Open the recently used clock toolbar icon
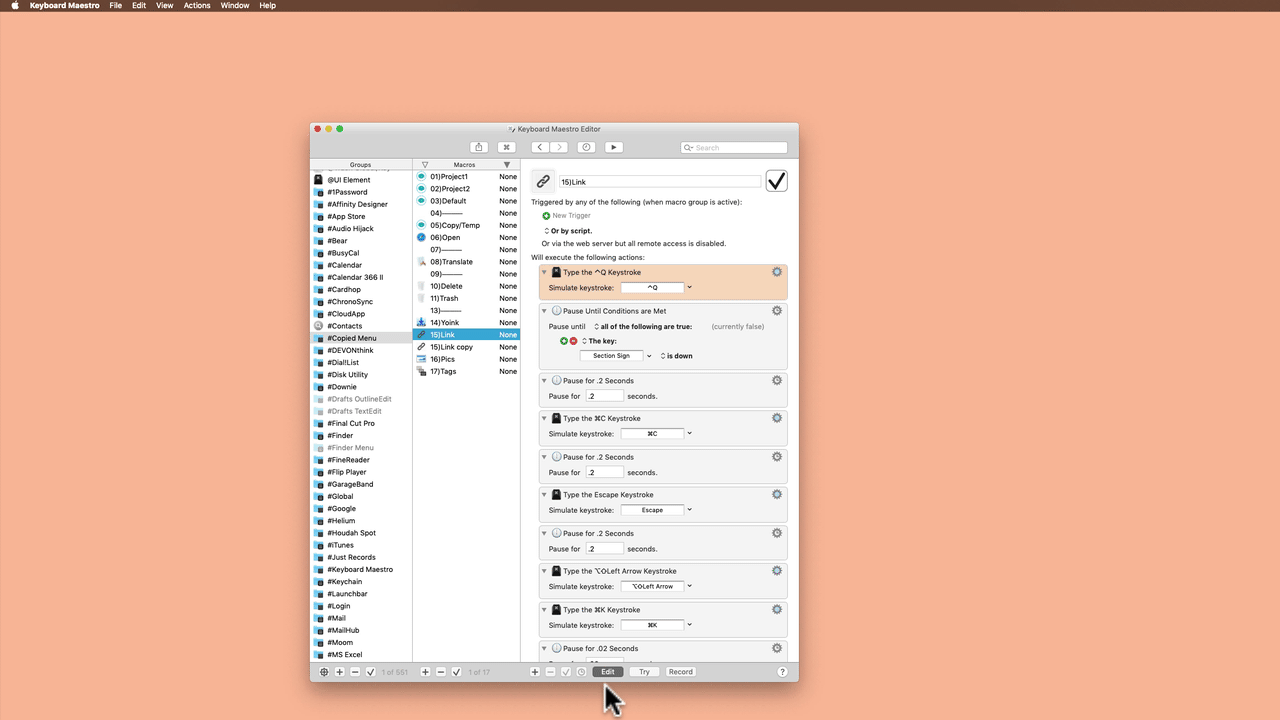Image resolution: width=1280 pixels, height=720 pixels. 586,147
